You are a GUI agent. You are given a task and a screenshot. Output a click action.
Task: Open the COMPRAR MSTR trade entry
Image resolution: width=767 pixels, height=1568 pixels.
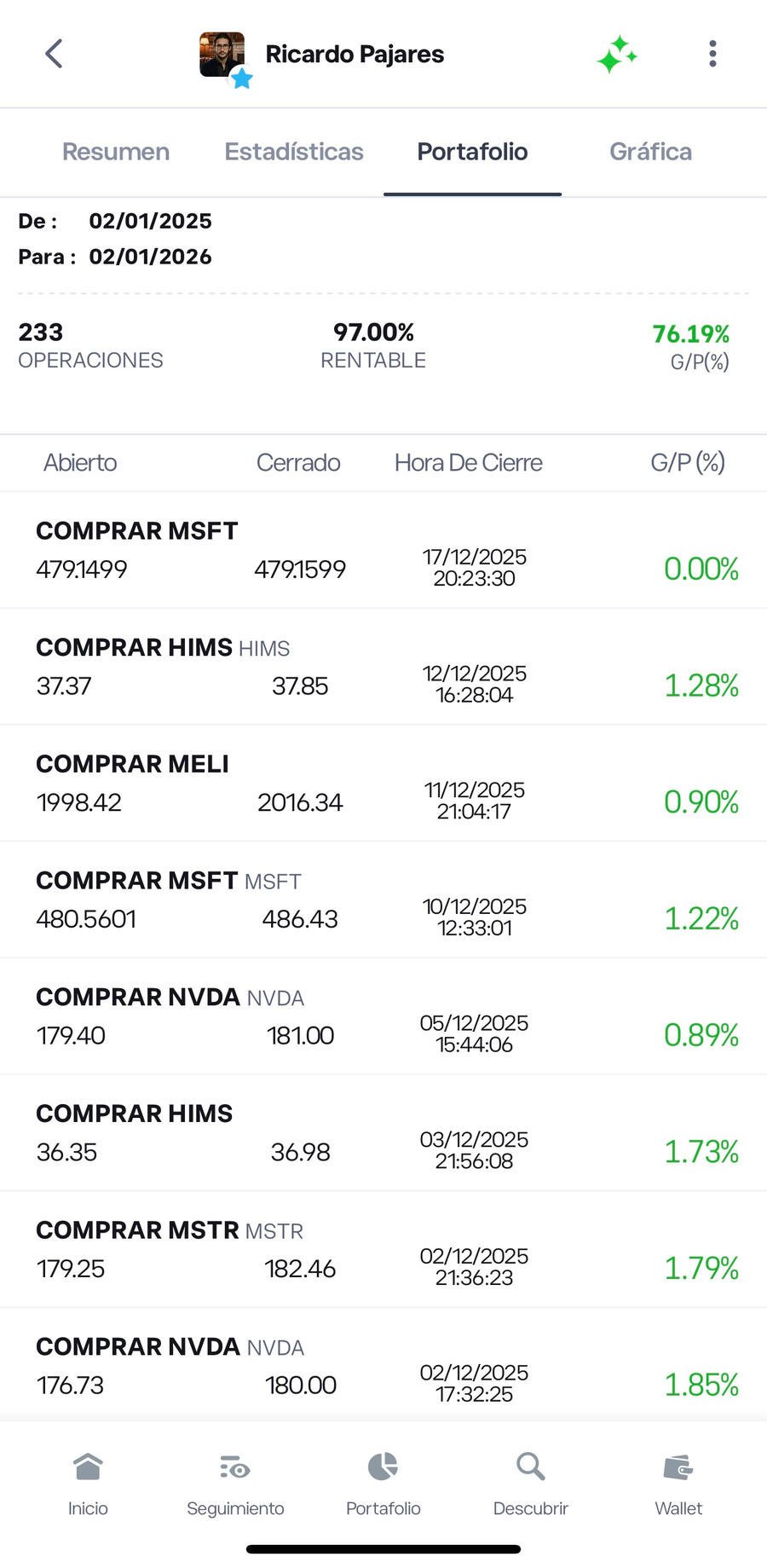pos(383,1249)
